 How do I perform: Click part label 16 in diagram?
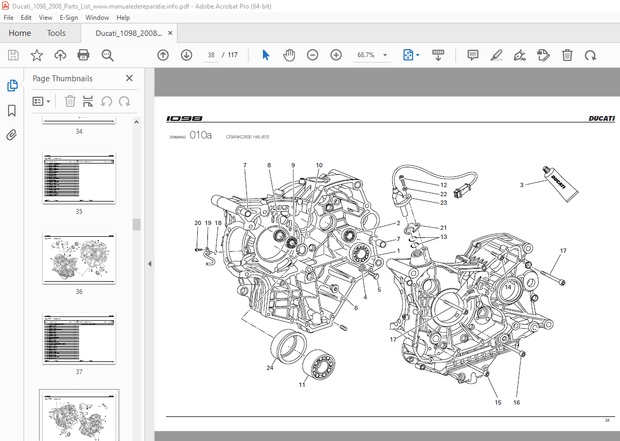click(x=516, y=402)
